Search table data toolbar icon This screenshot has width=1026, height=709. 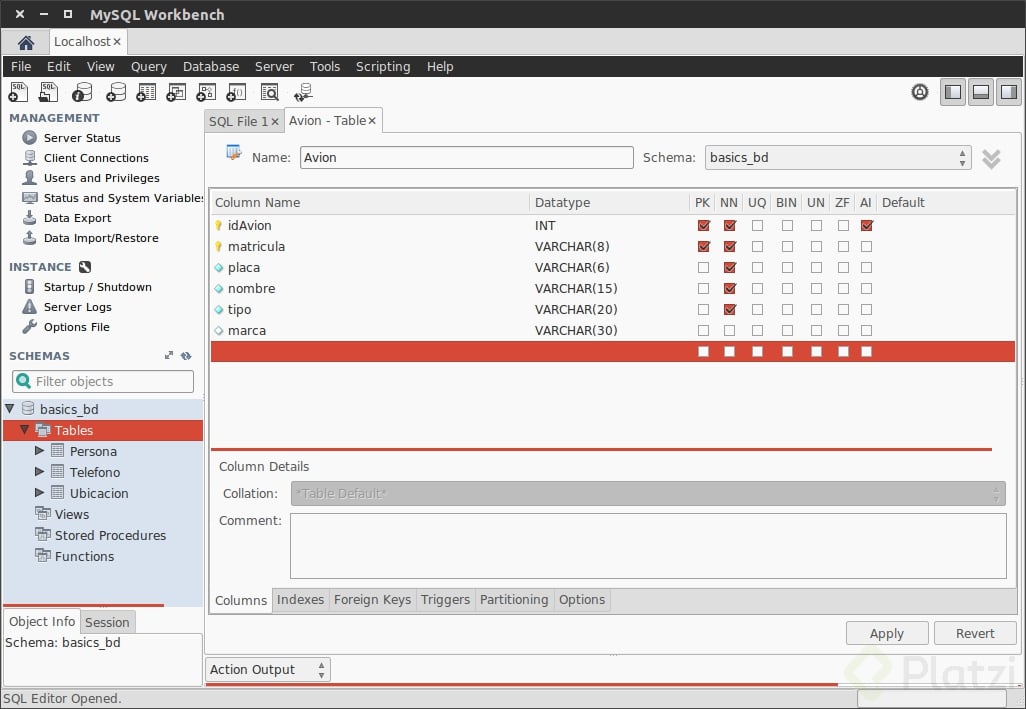coord(270,92)
